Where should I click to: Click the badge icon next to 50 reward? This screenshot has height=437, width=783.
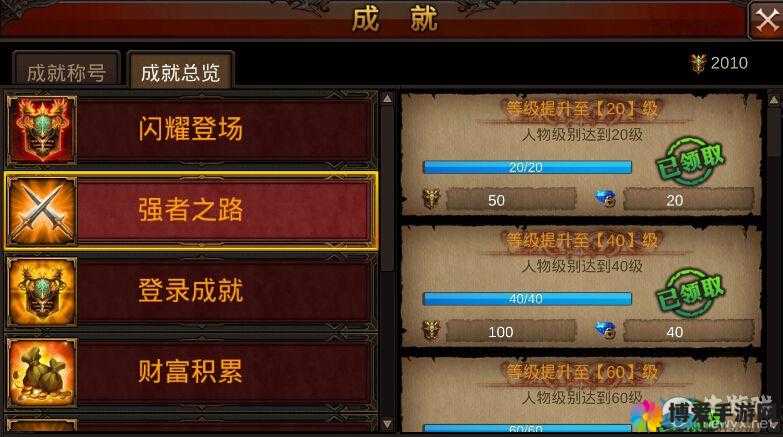tap(431, 199)
